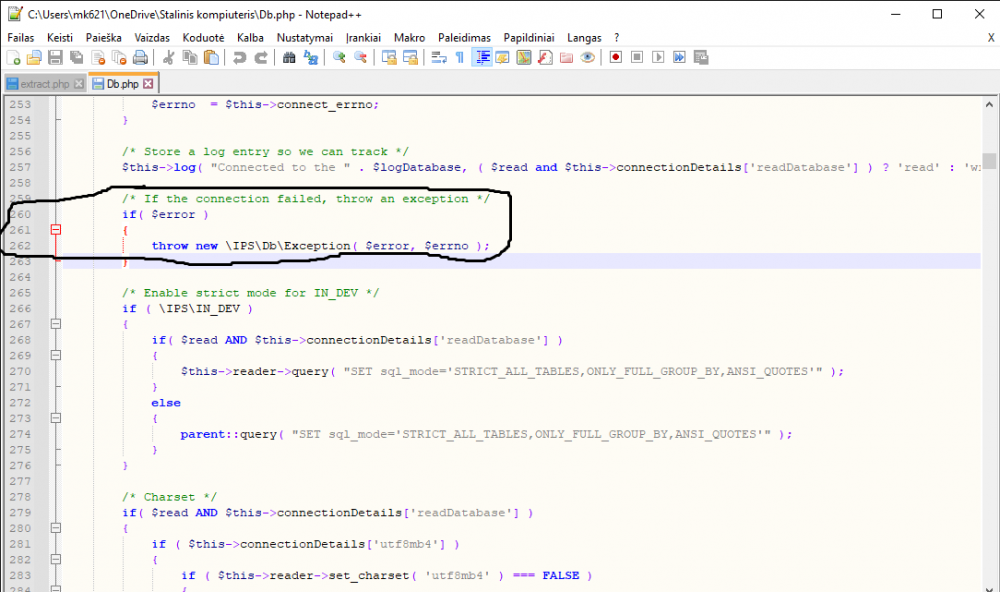Toggle horizontal scroll synchronization
1000x592 pixels.
tap(410, 58)
